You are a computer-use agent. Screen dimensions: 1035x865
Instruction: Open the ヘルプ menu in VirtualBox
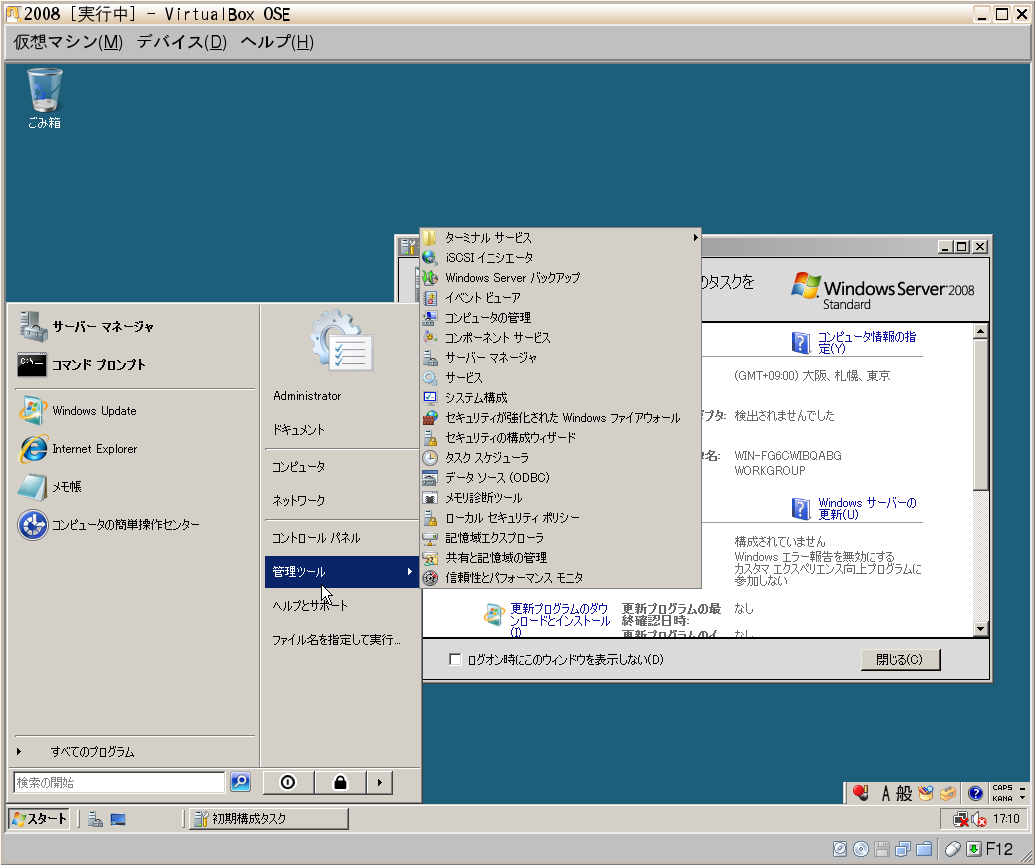coord(277,42)
